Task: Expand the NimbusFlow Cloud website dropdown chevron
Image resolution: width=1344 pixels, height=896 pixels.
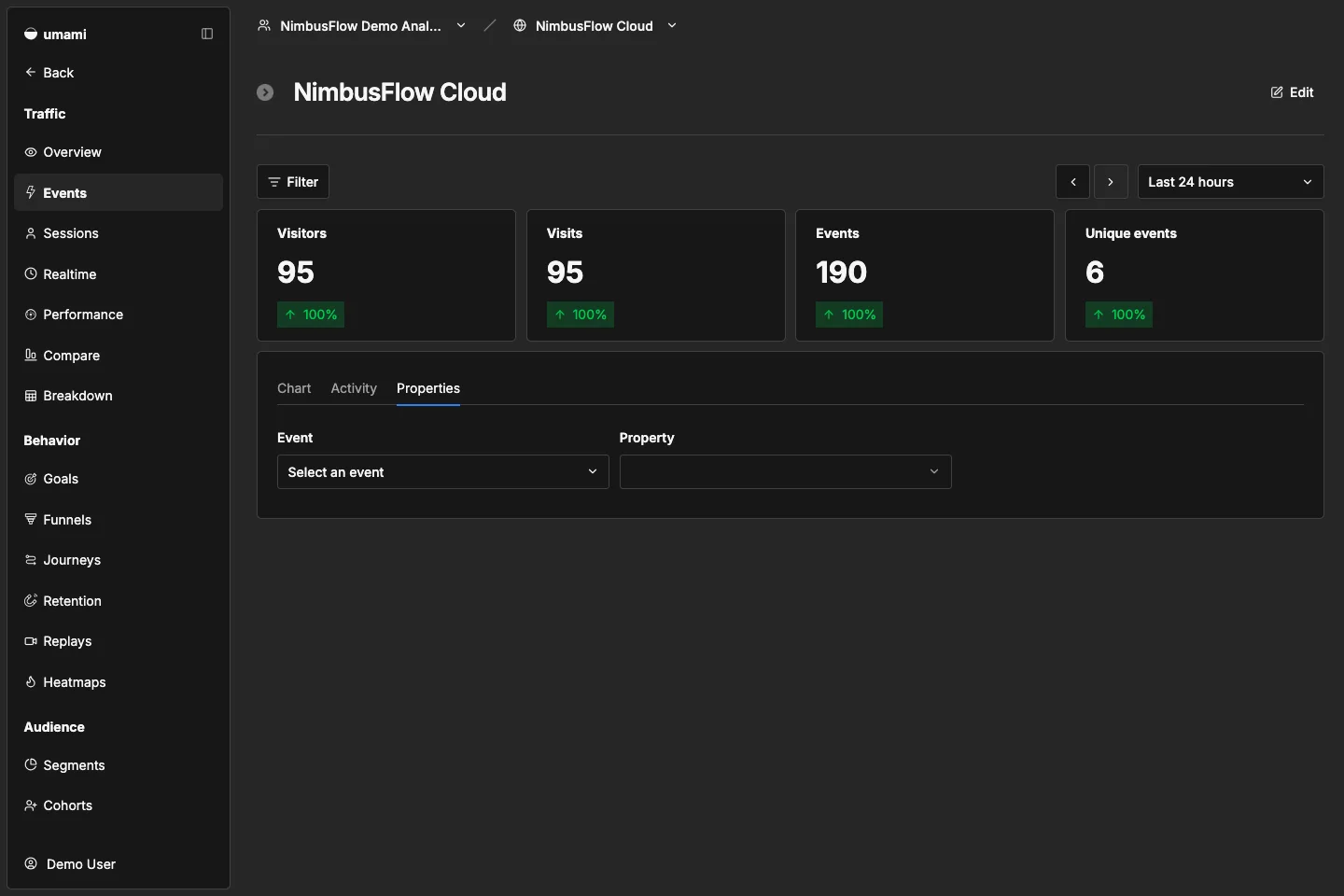Action: point(672,25)
